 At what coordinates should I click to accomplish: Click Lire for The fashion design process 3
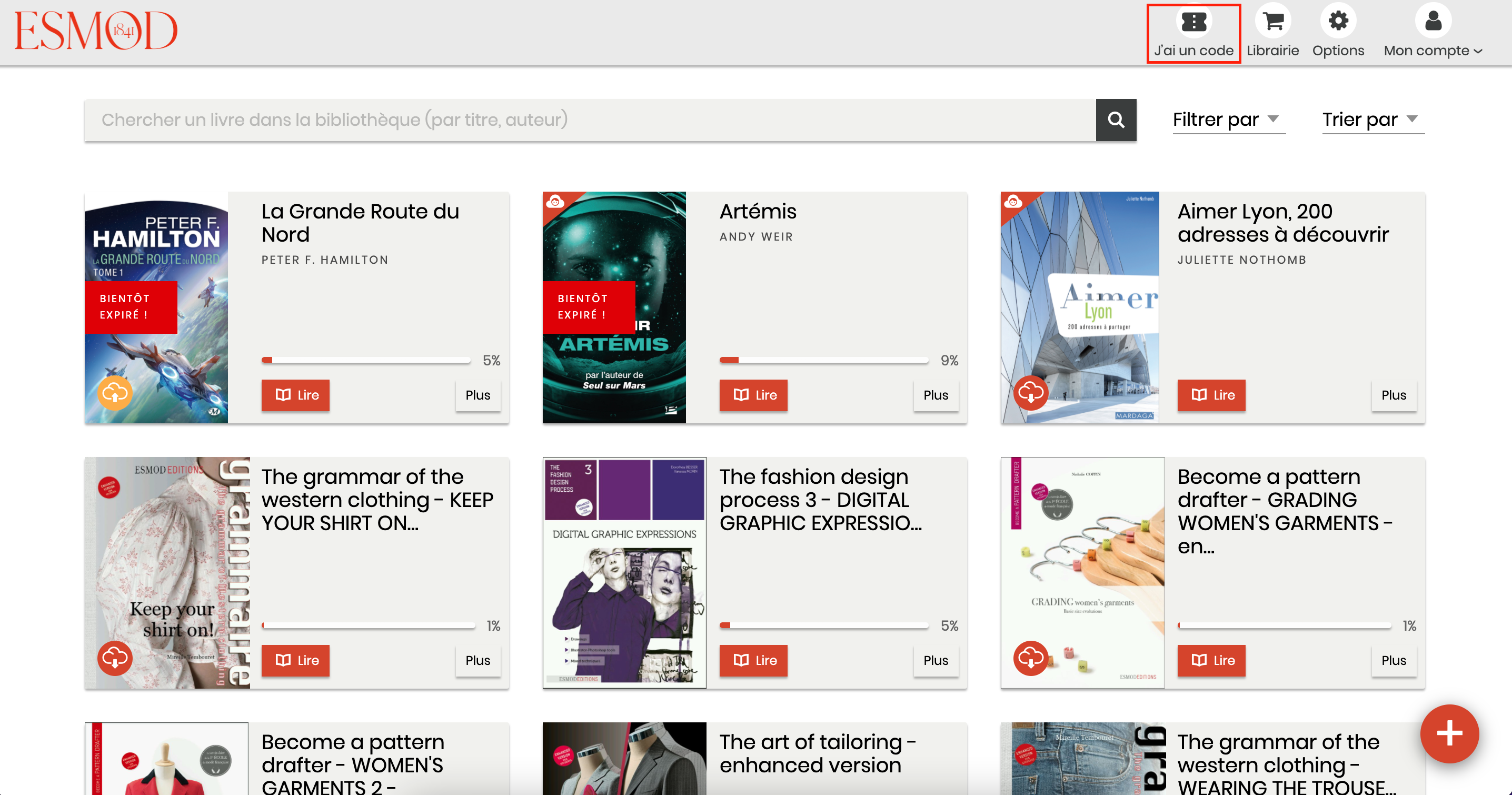(x=753, y=661)
